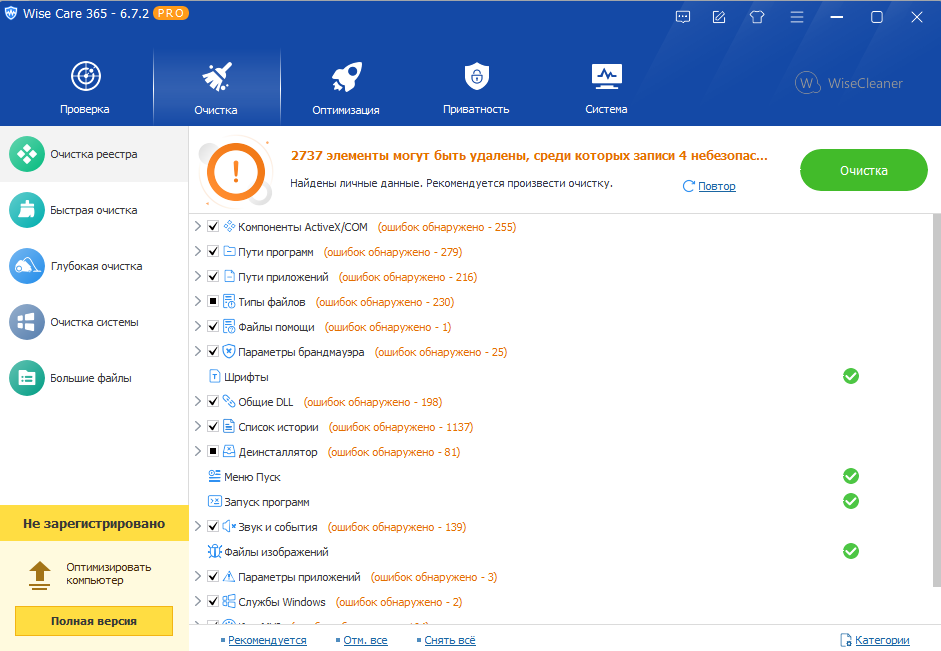Click the edit note icon in title bar

719,17
